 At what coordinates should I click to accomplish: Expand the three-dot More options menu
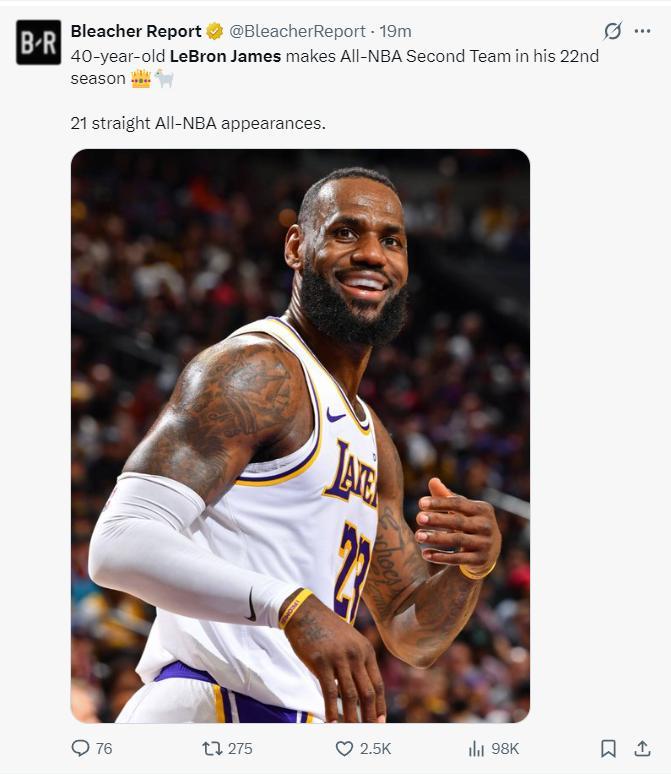[642, 31]
